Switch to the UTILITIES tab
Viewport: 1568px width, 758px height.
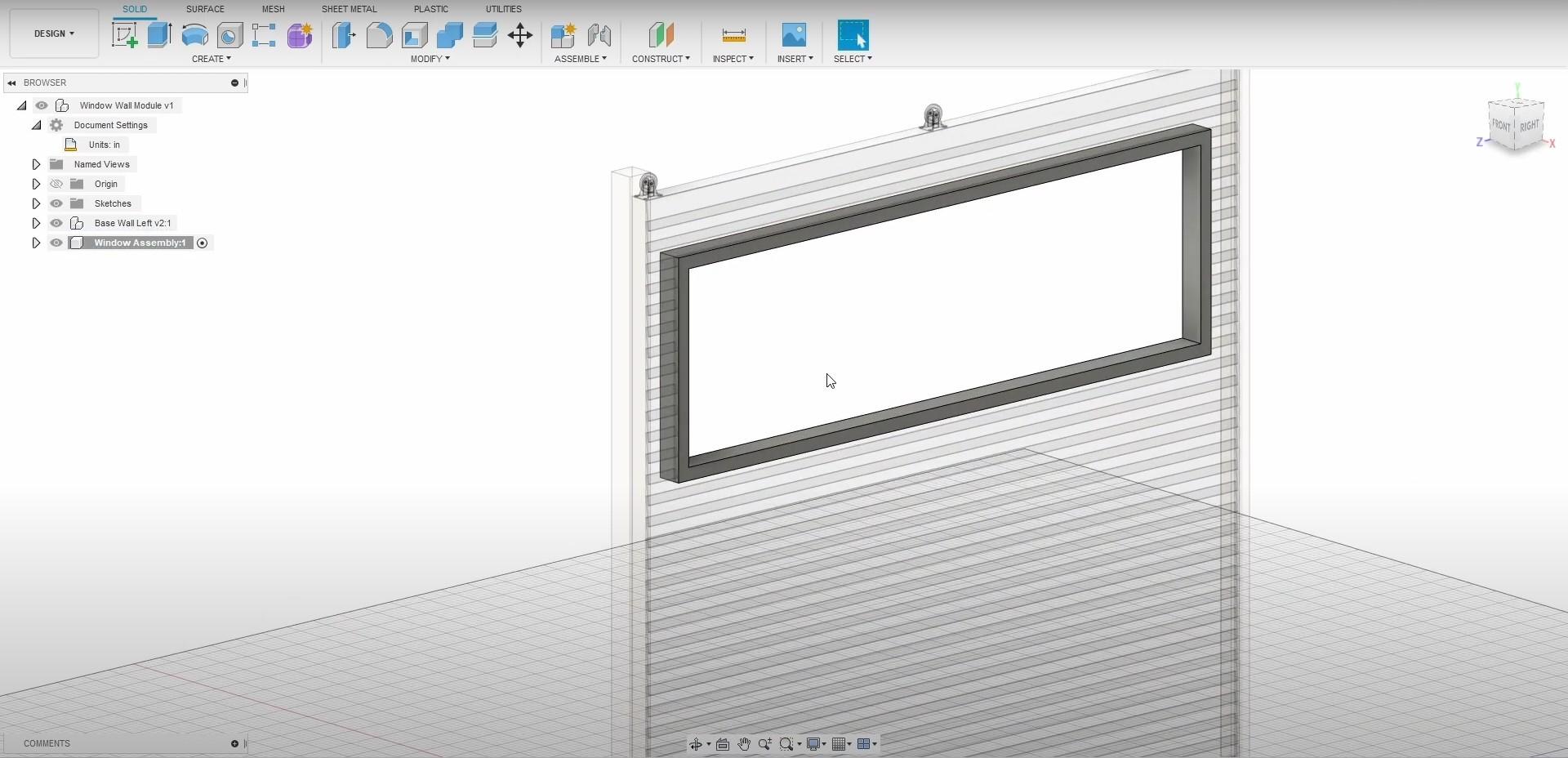(x=504, y=9)
